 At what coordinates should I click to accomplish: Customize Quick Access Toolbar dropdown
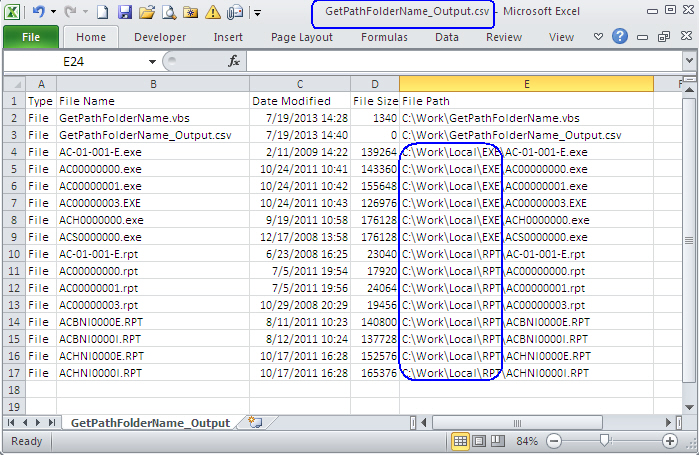257,12
